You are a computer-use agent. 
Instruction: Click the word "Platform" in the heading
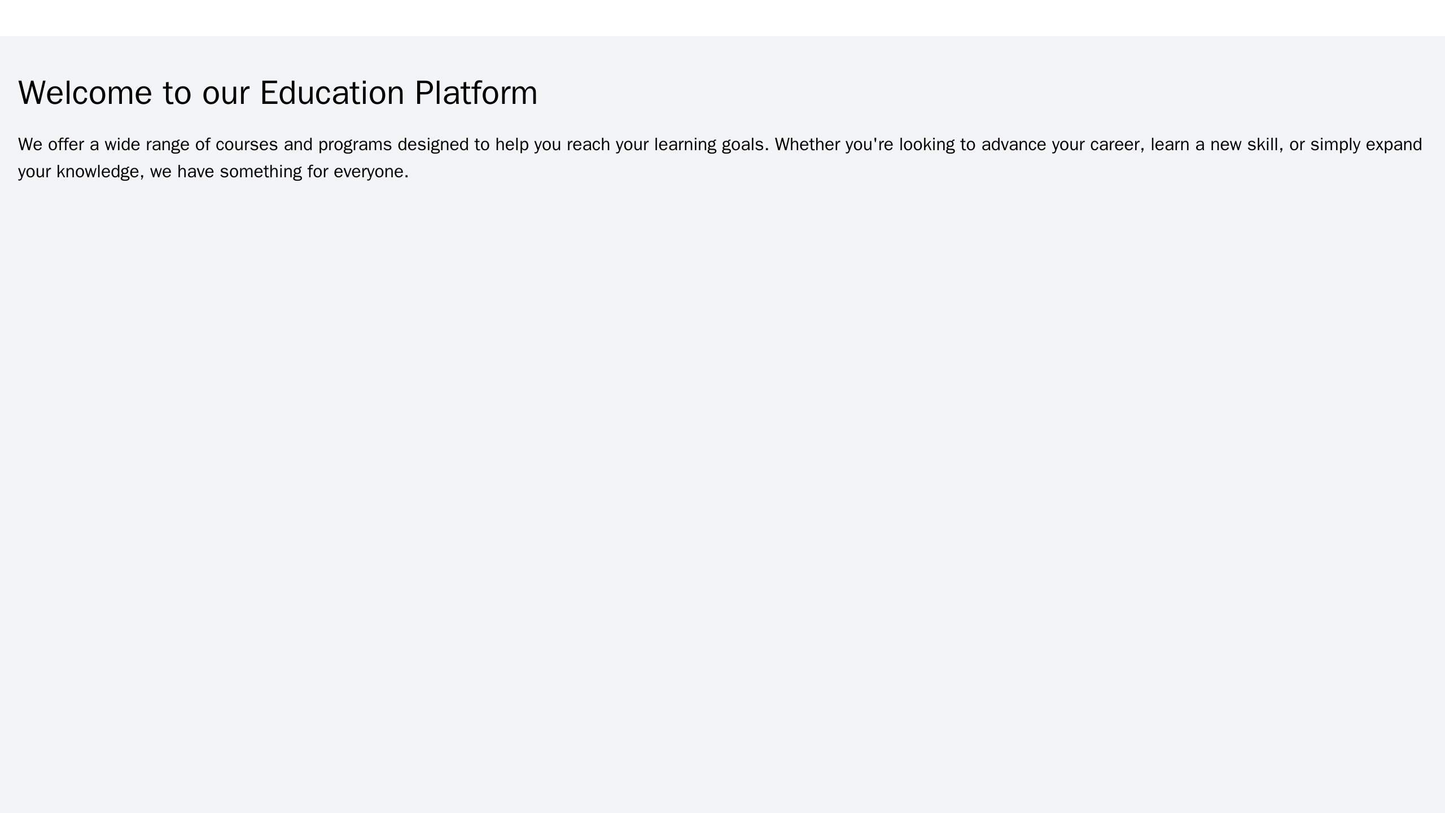click(476, 93)
